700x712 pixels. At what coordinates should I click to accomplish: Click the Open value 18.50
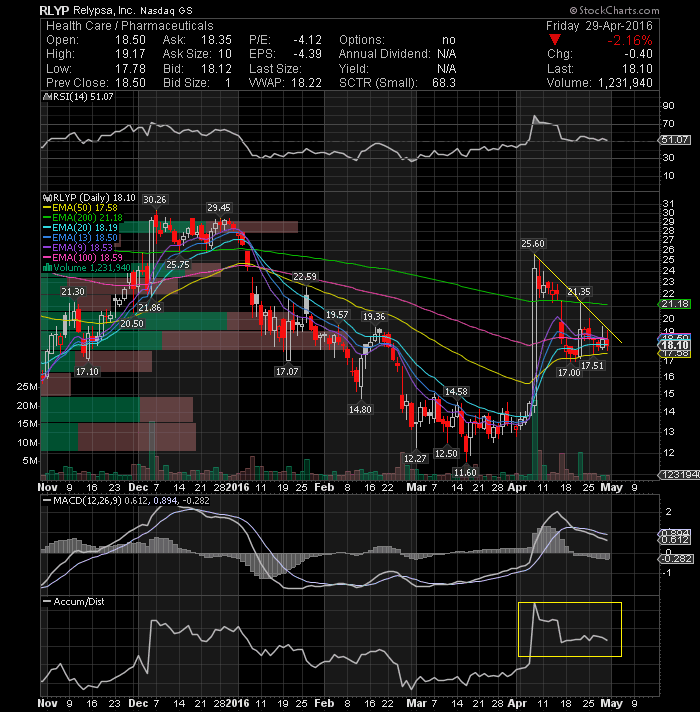pos(130,40)
